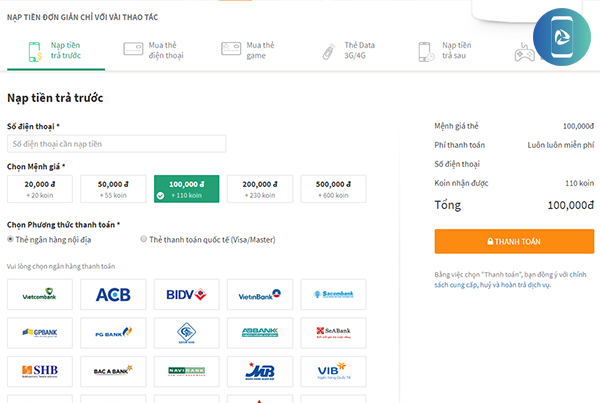Focus the phone number input field
600x403 pixels.
point(116,145)
